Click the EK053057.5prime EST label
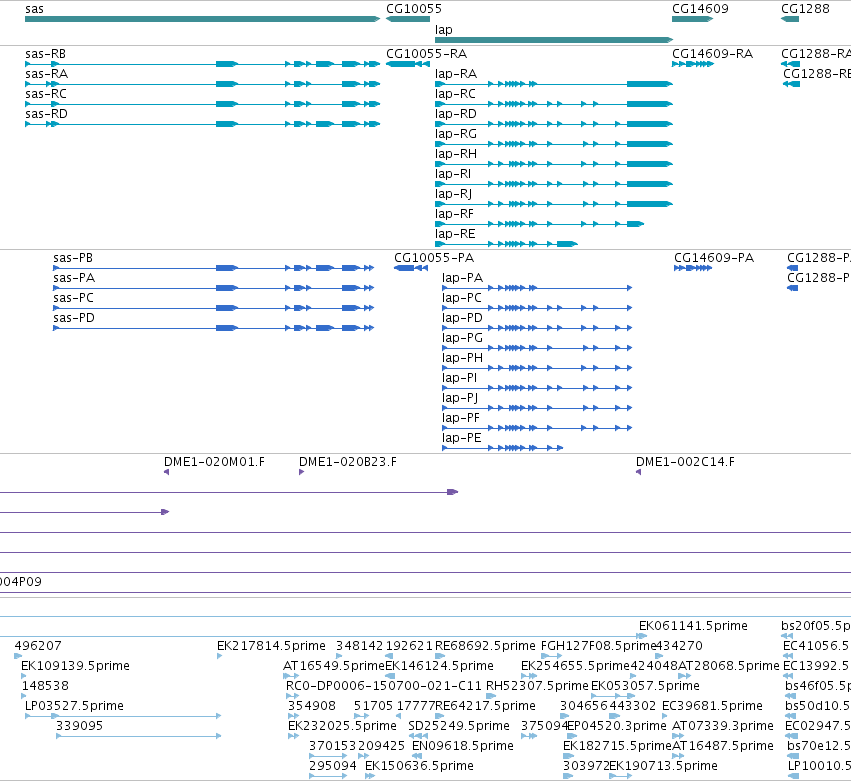The image size is (851, 781). 645,686
